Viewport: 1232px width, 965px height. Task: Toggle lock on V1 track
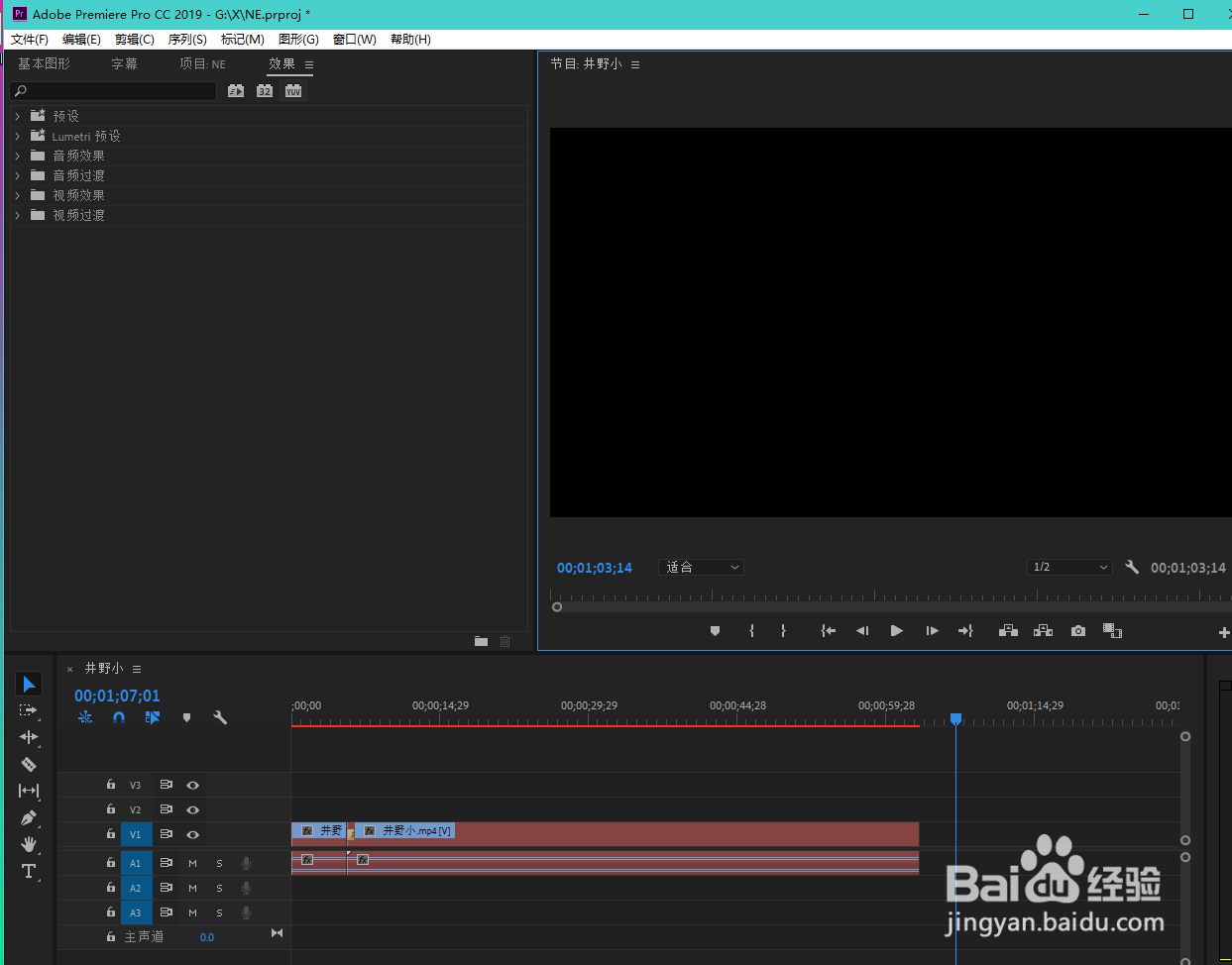[111, 833]
